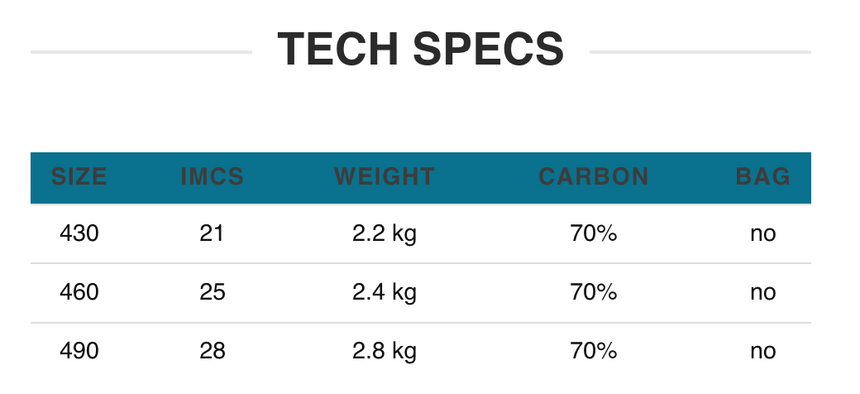Screen dimensions: 860x394
Task: Click the TECH SPECS heading
Action: point(421,49)
